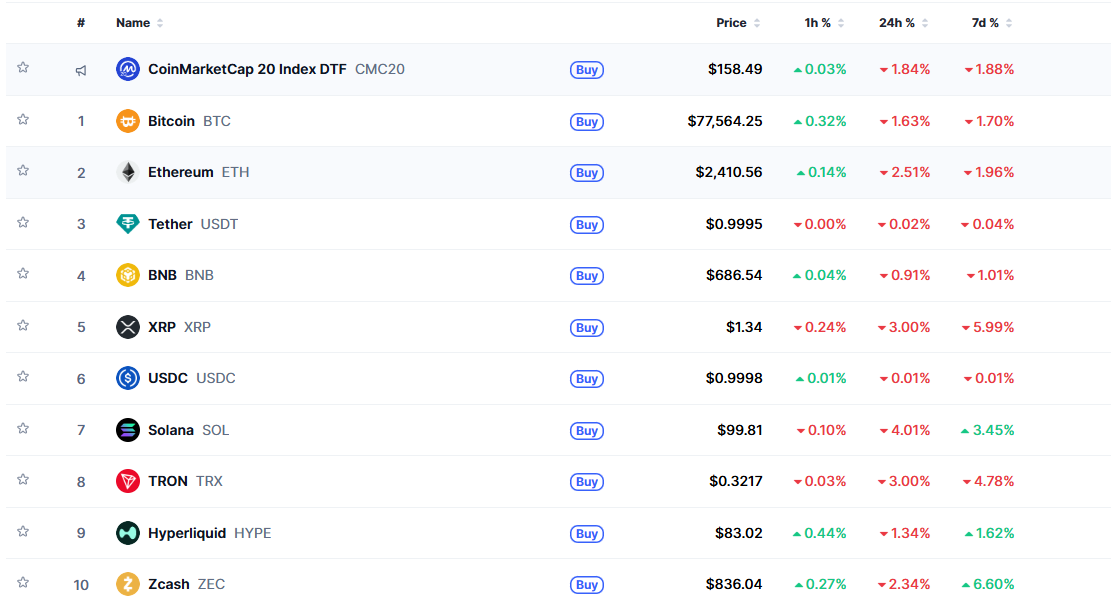Click the BNB coin logo
This screenshot has width=1111, height=609.
point(128,275)
